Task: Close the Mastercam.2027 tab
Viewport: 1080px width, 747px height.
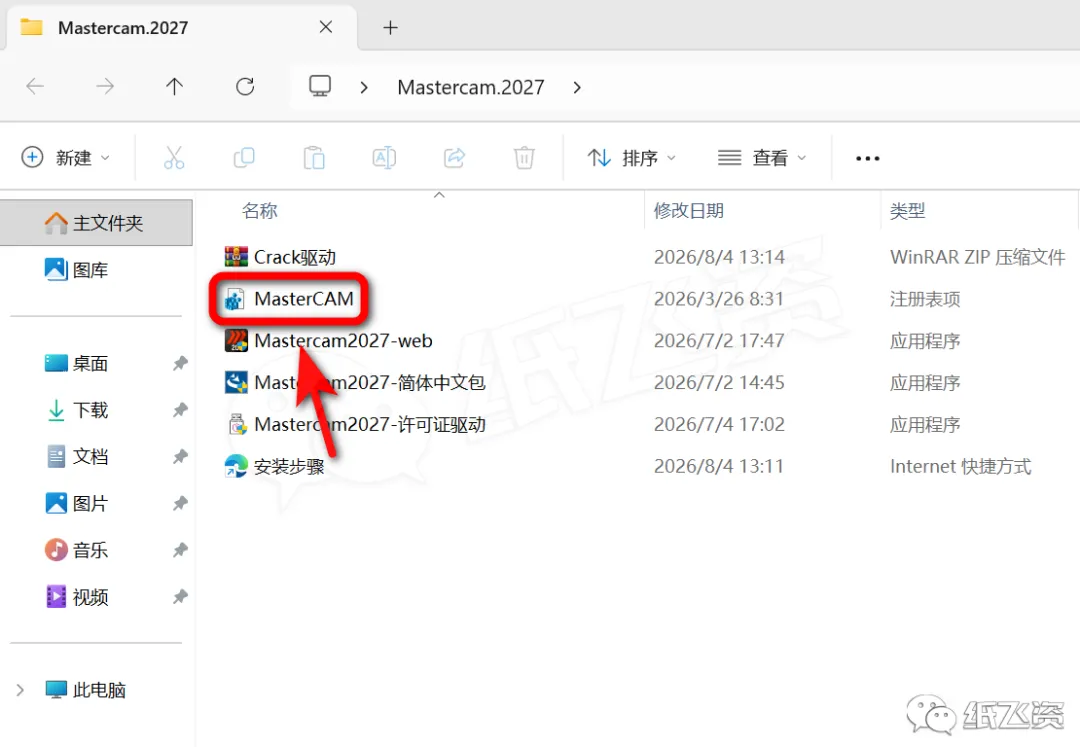Action: [326, 27]
